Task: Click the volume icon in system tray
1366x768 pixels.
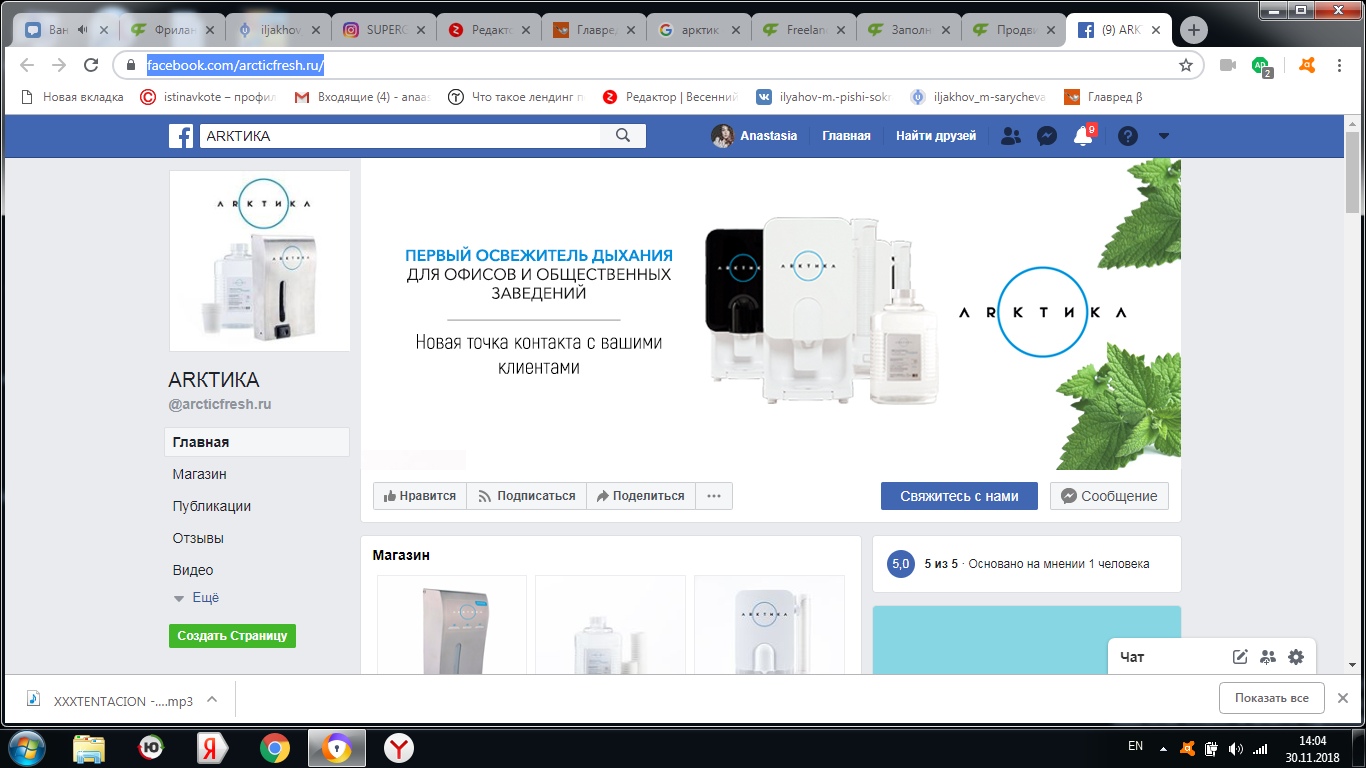Action: (1235, 748)
